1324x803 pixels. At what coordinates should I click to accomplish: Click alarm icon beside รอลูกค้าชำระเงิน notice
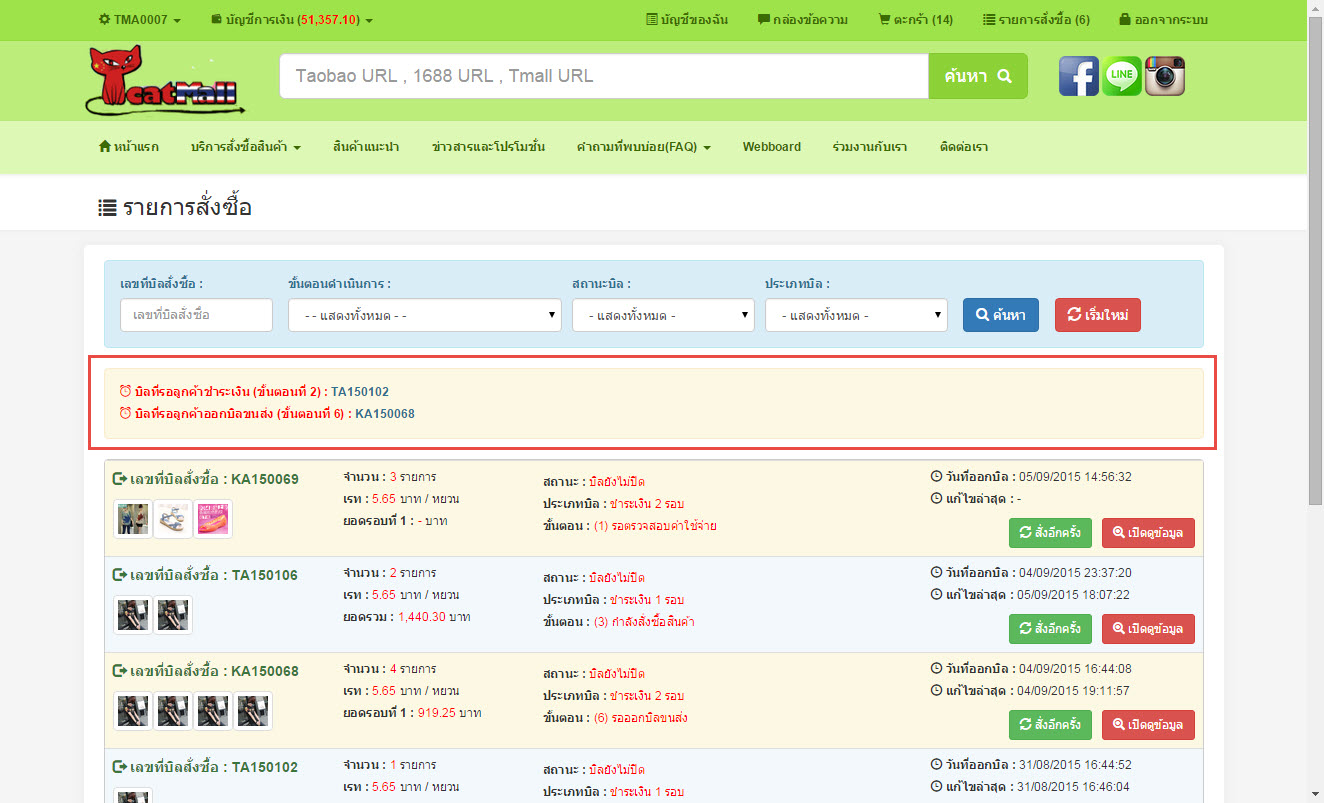point(125,392)
